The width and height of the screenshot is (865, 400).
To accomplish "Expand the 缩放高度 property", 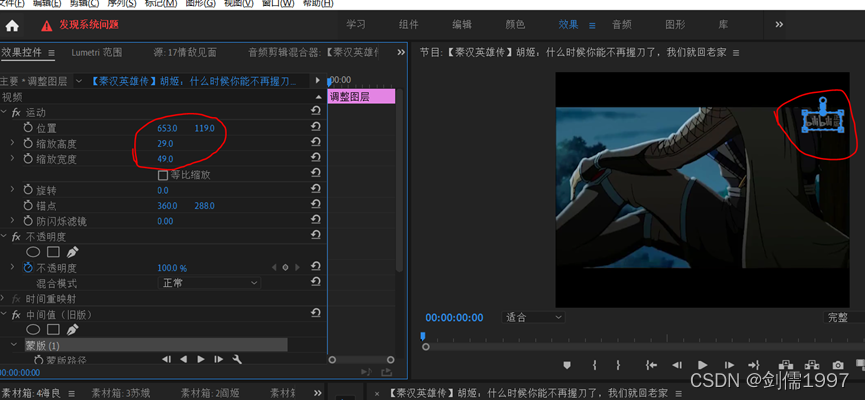I will pos(13,143).
